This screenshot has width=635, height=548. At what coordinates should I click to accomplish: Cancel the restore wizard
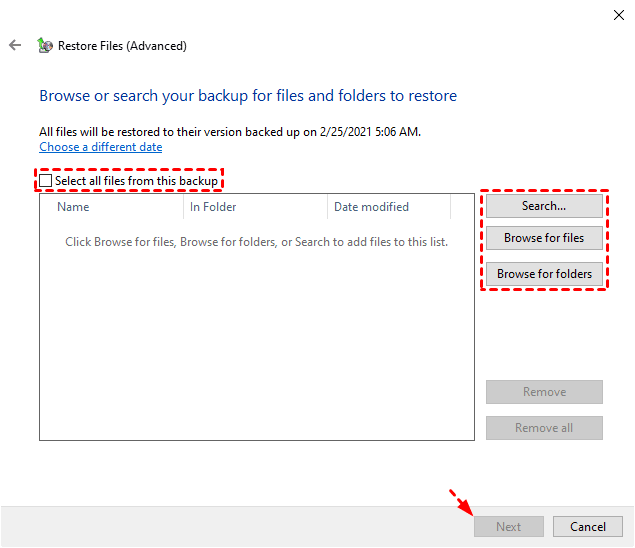pyautogui.click(x=588, y=527)
